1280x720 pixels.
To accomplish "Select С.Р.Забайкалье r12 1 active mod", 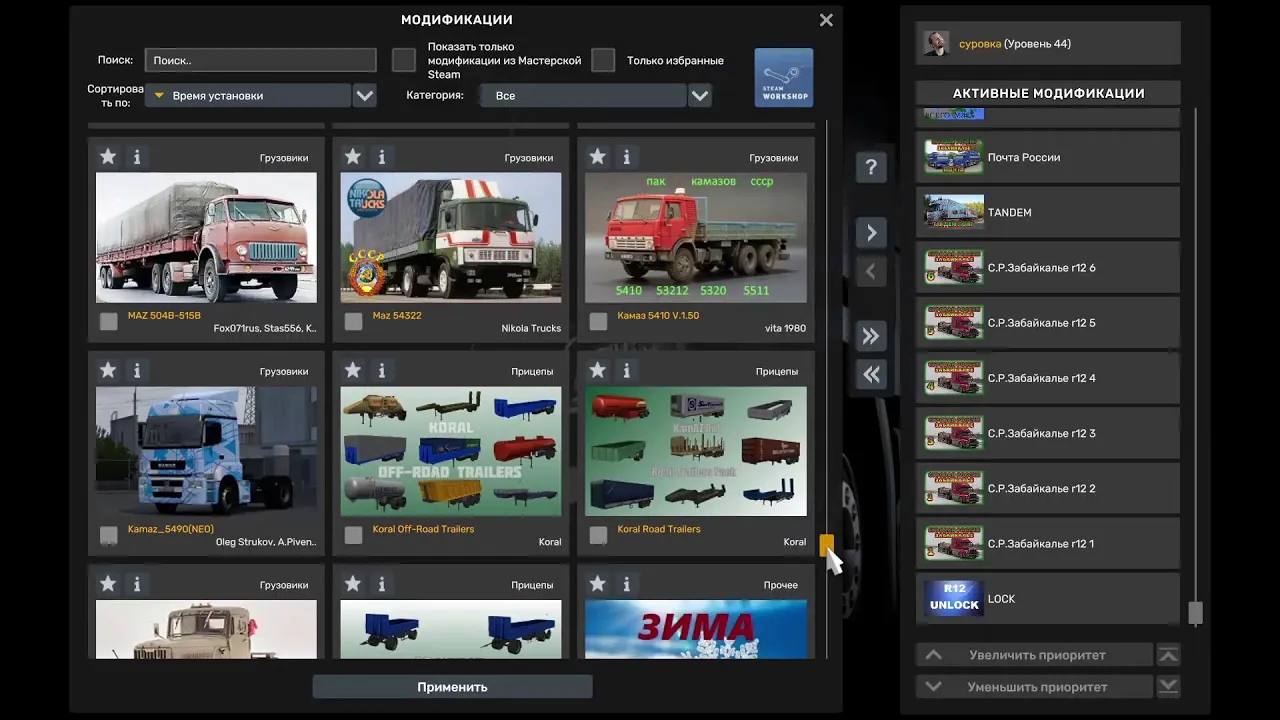I will pos(1048,544).
